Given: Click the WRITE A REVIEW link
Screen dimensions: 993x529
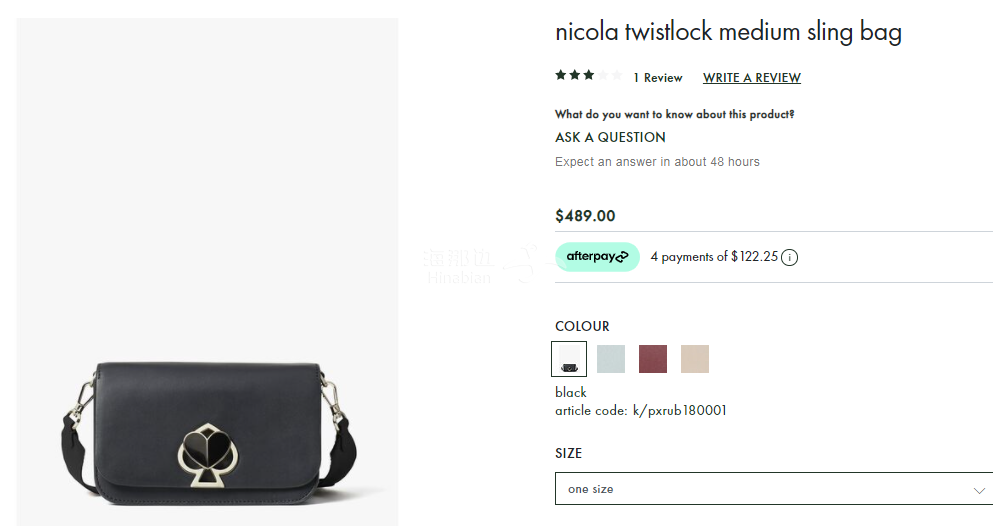Looking at the screenshot, I should point(752,78).
